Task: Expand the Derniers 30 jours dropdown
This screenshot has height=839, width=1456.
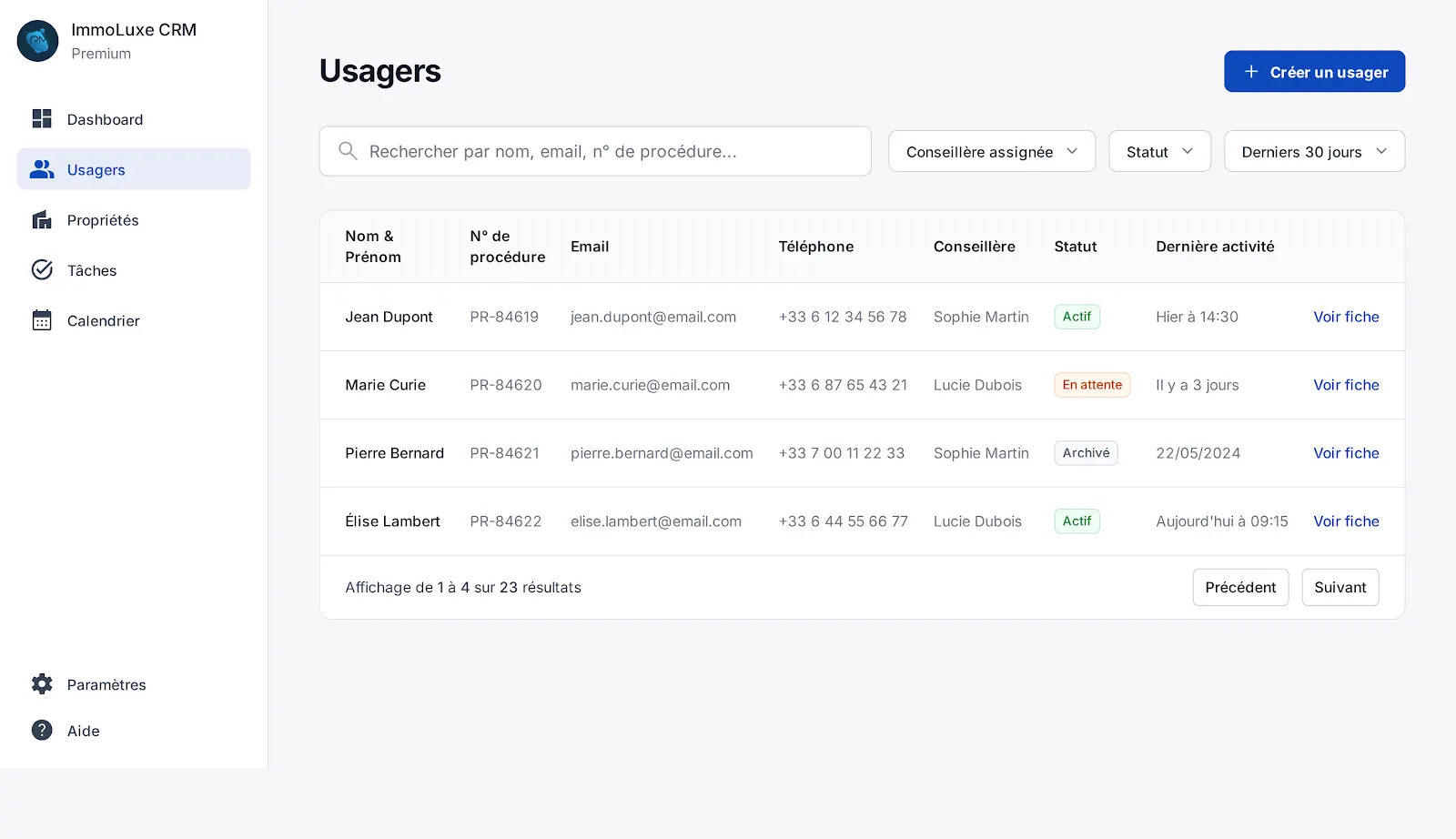Action: click(1314, 152)
